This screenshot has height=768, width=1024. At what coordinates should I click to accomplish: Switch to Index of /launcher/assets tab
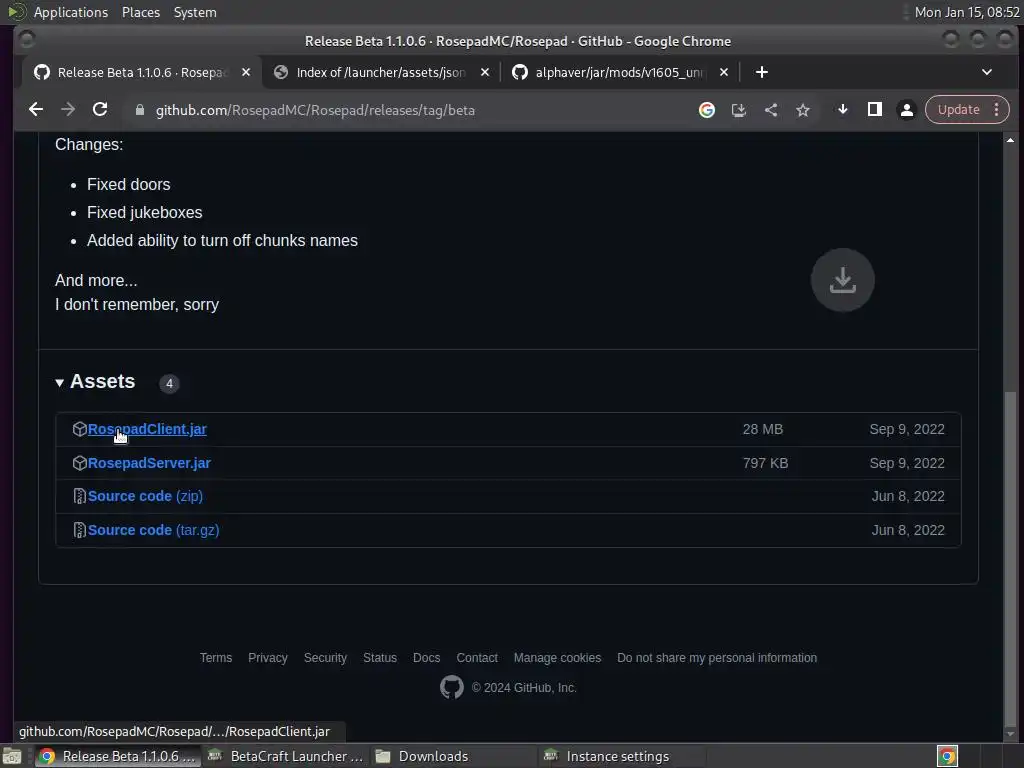pyautogui.click(x=381, y=72)
